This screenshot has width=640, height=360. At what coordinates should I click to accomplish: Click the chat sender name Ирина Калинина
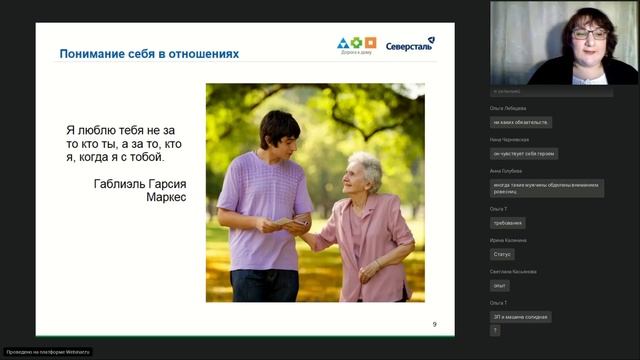click(x=508, y=240)
